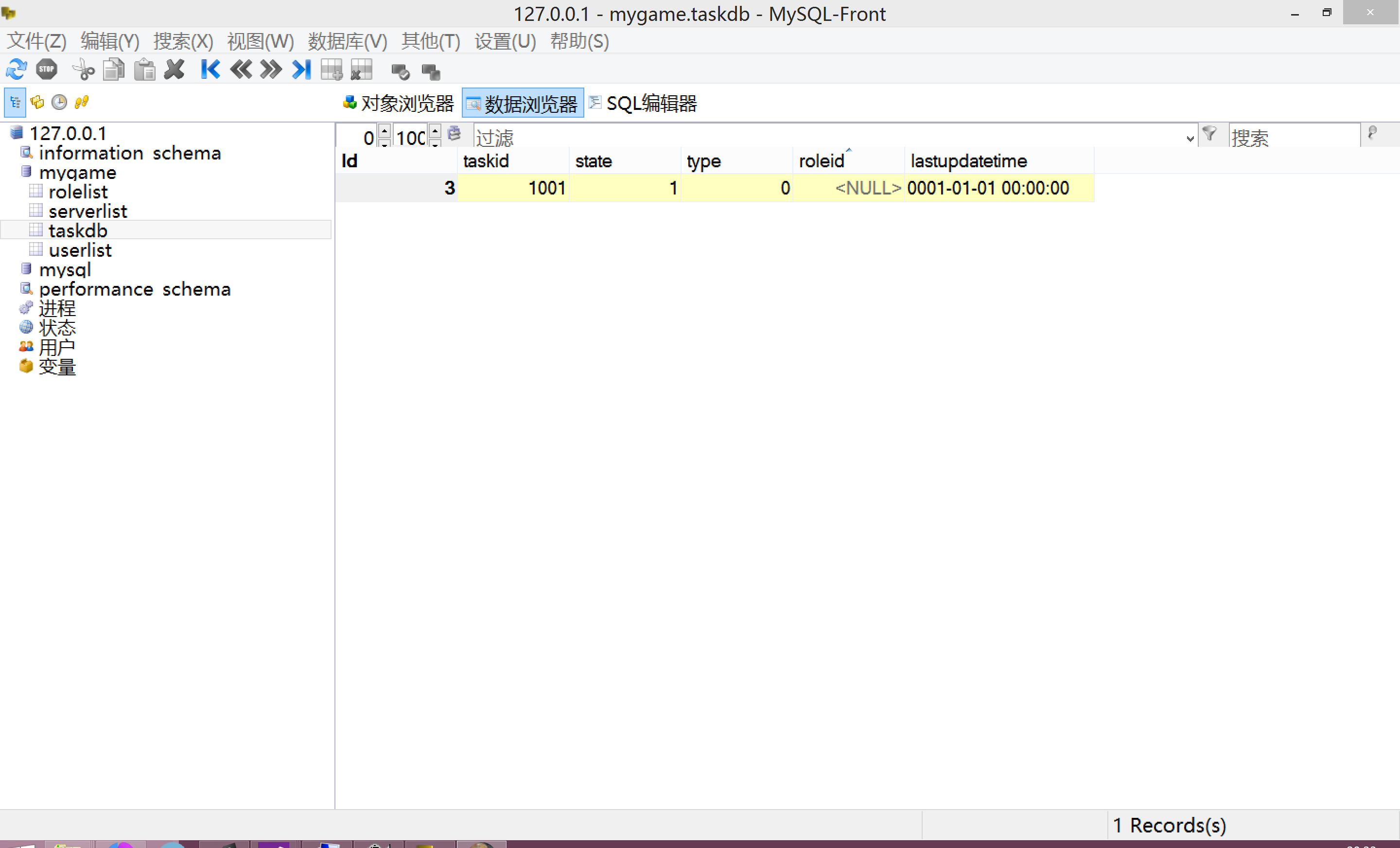Switch to SQL编辑器 tab

pos(643,104)
